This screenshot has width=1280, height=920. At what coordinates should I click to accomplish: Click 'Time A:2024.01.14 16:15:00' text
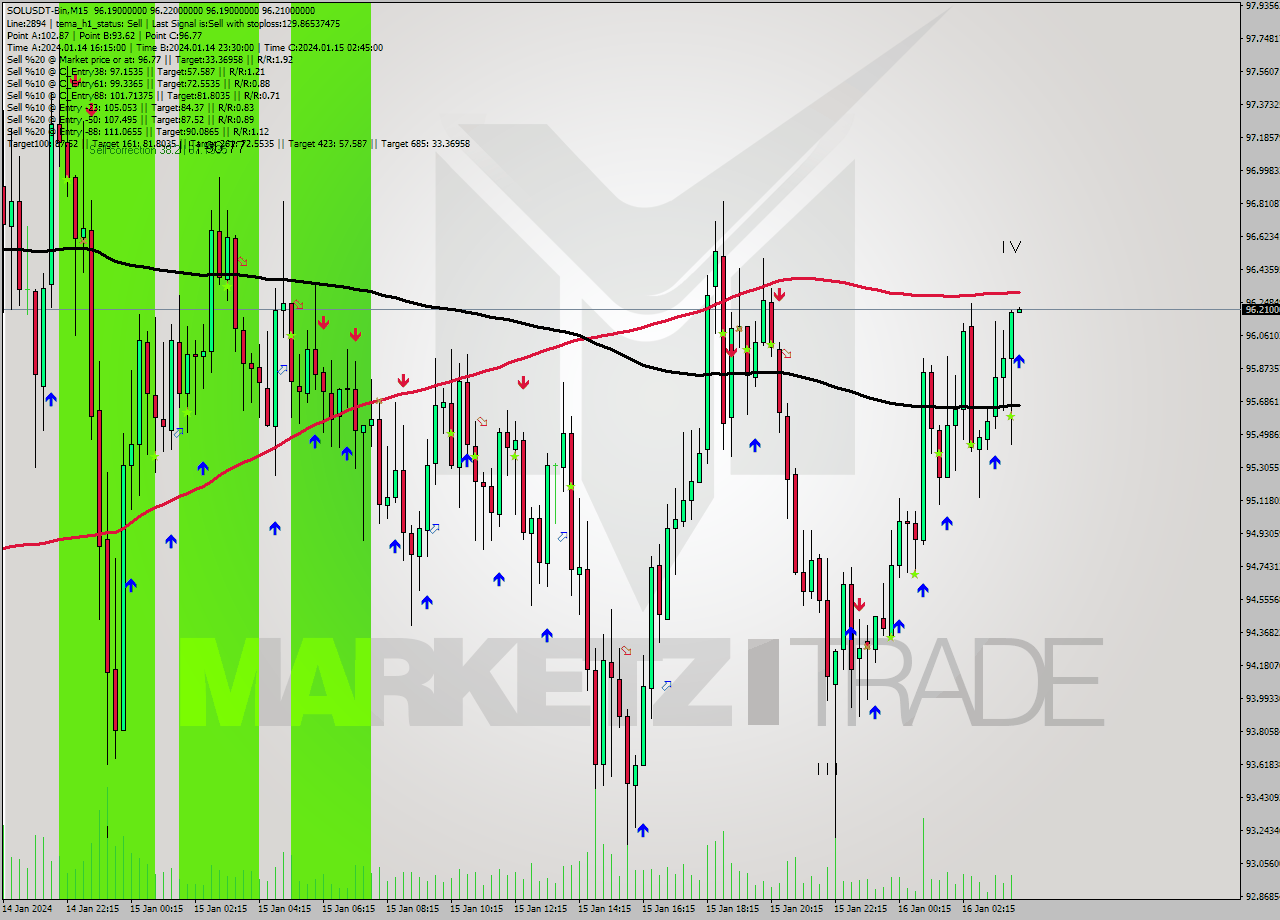coord(66,47)
